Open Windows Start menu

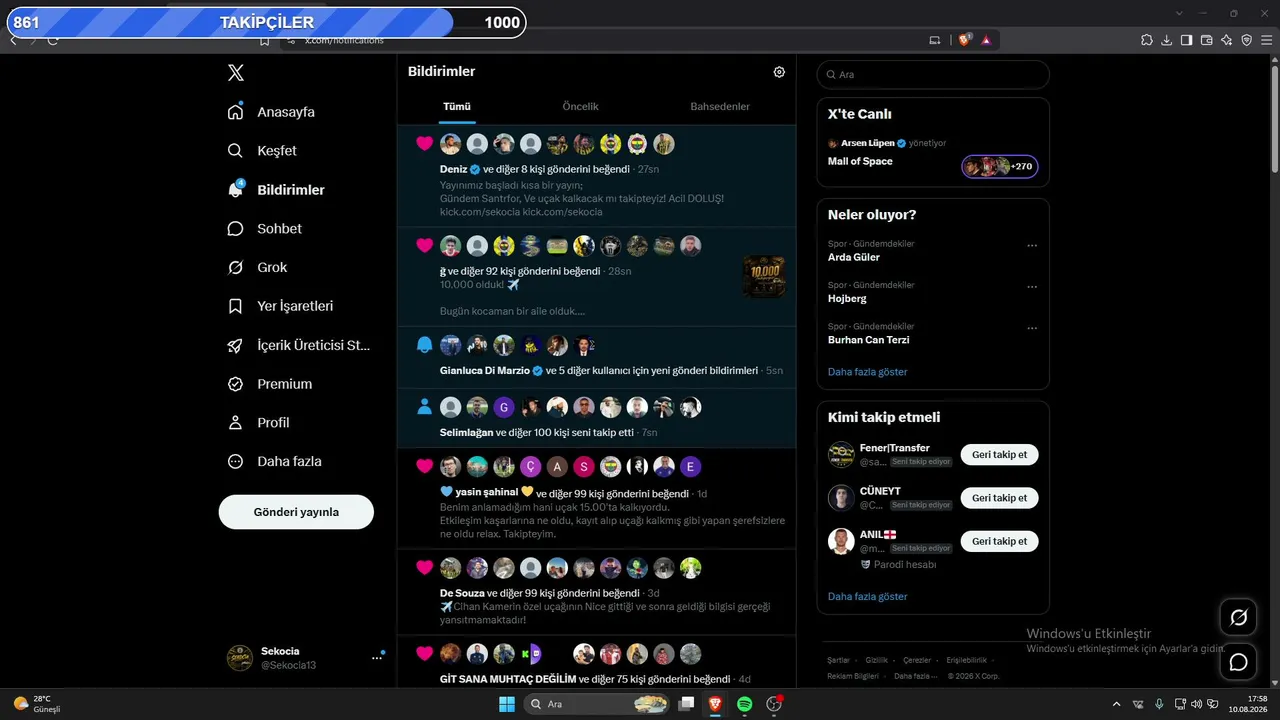(x=507, y=704)
